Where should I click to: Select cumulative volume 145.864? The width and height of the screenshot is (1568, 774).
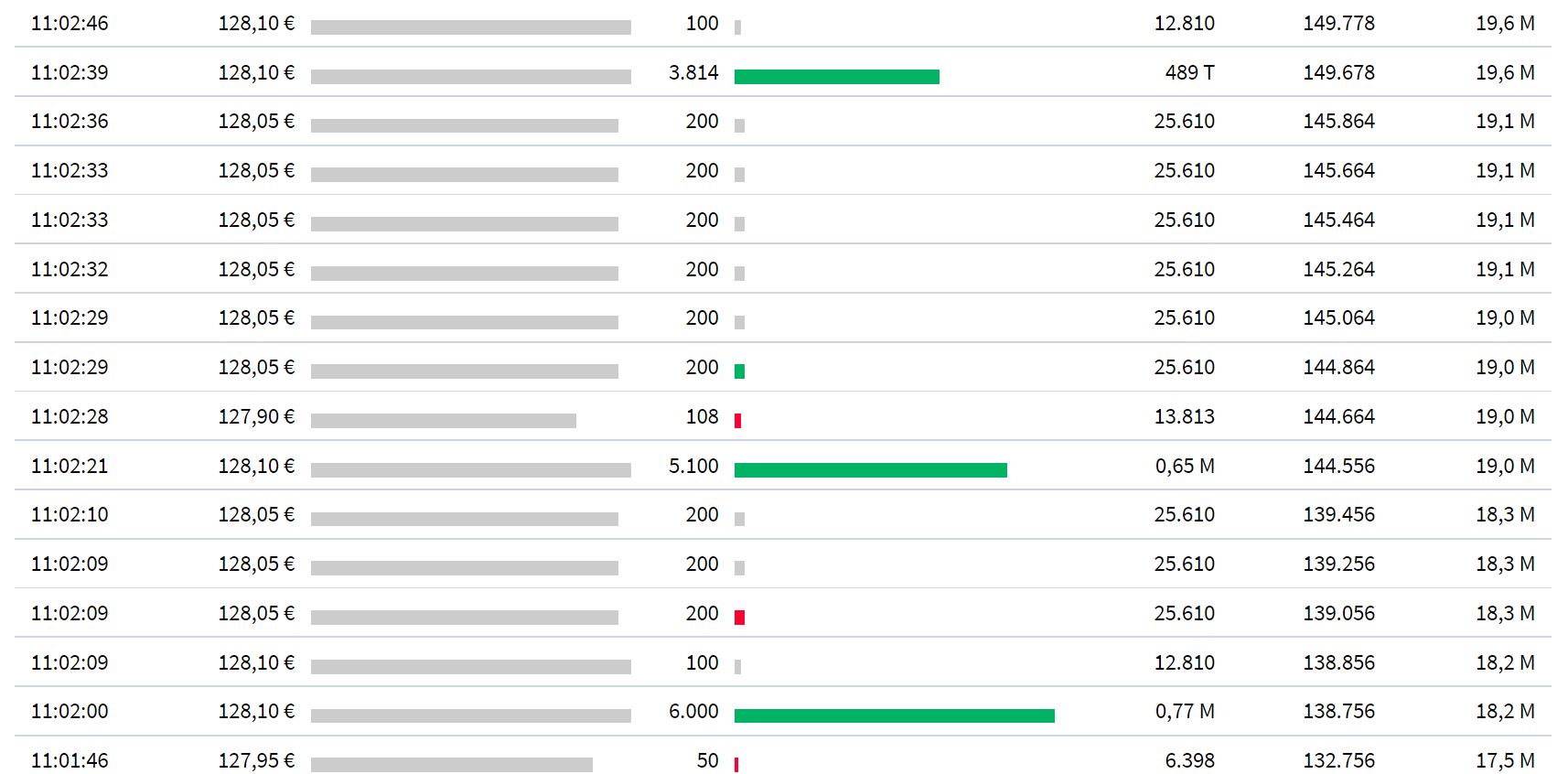(1338, 121)
